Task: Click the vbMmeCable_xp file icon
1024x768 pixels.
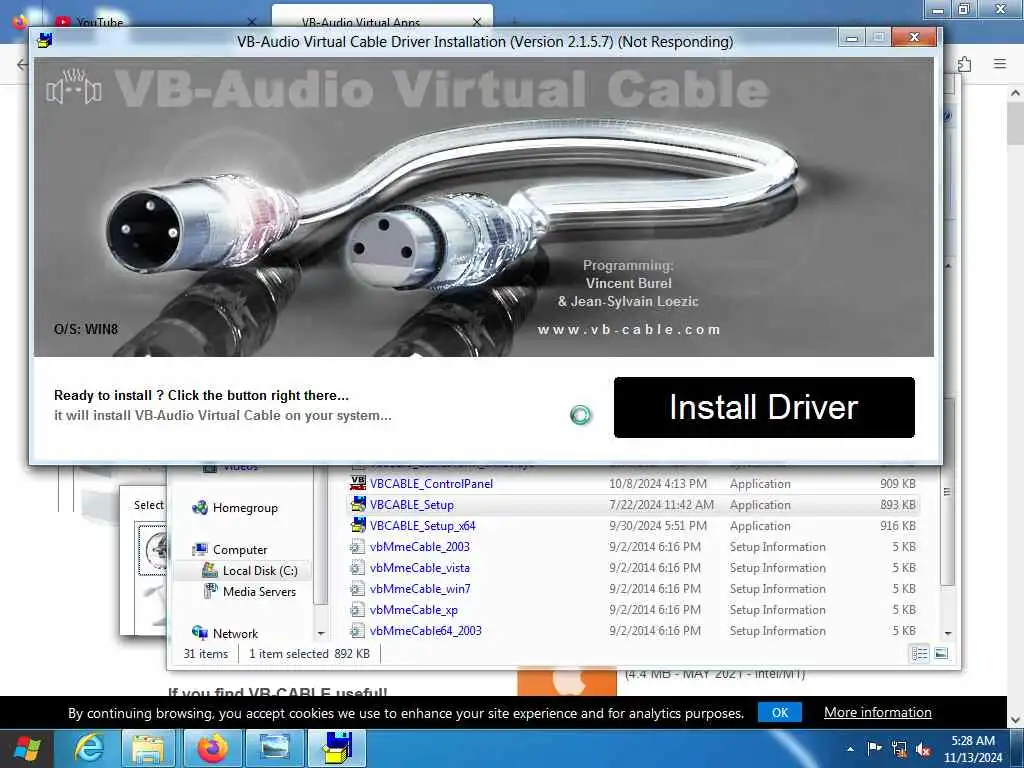Action: click(x=357, y=609)
